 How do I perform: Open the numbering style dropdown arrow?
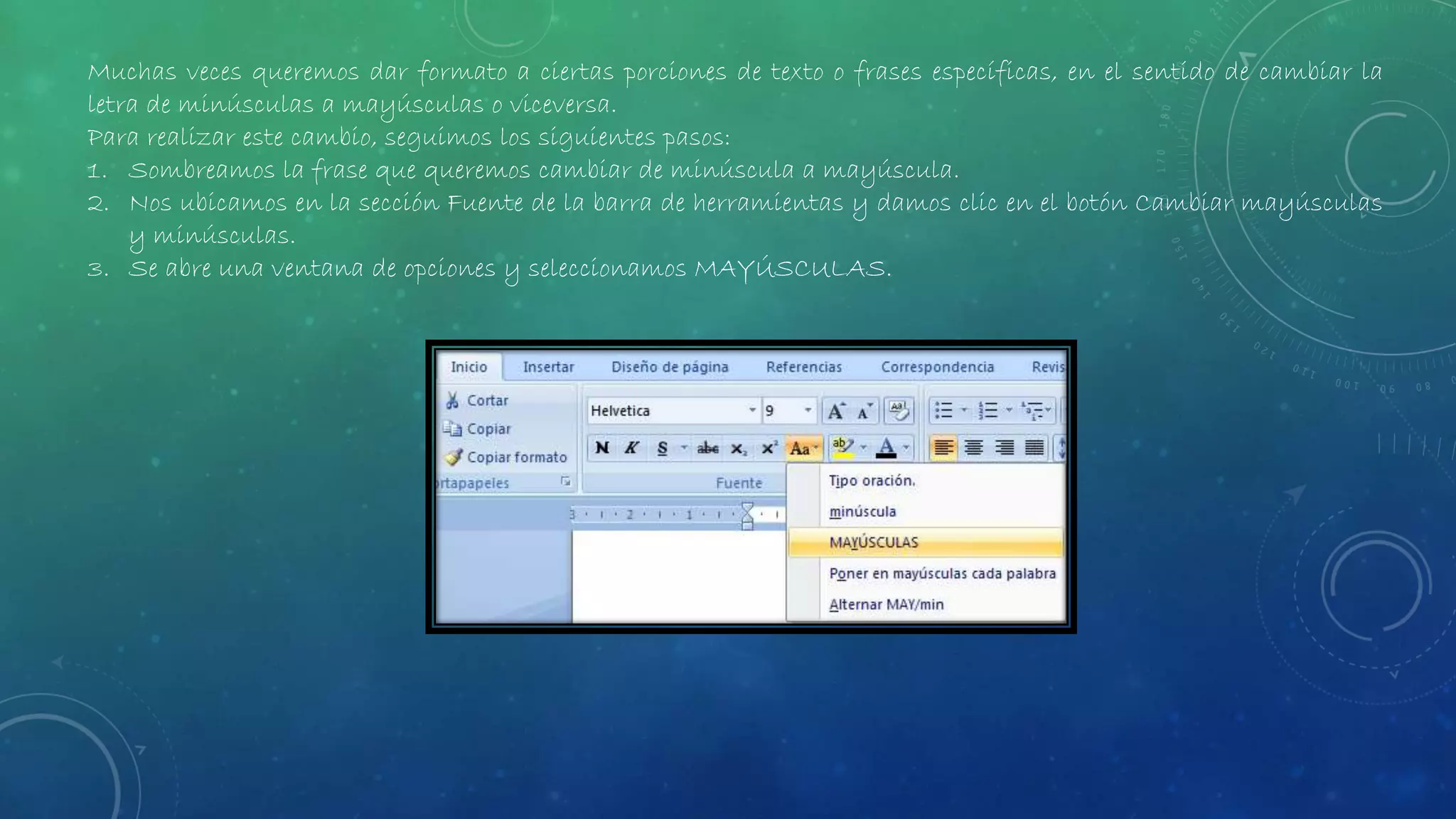[x=1008, y=410]
